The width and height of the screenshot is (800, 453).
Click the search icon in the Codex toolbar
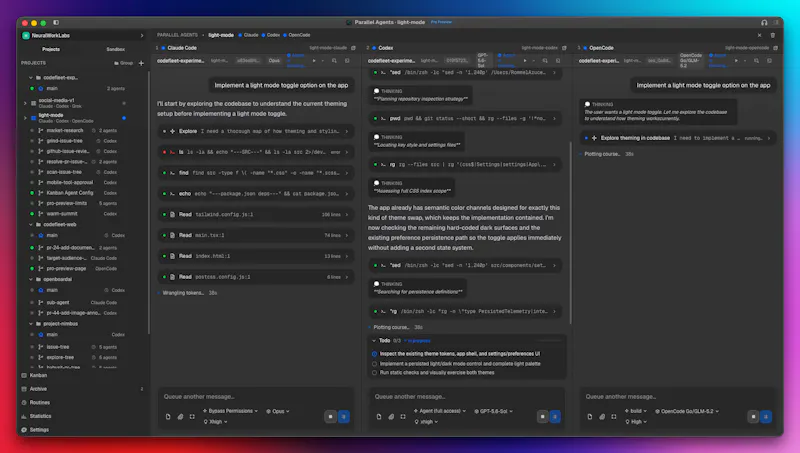pyautogui.click(x=545, y=61)
